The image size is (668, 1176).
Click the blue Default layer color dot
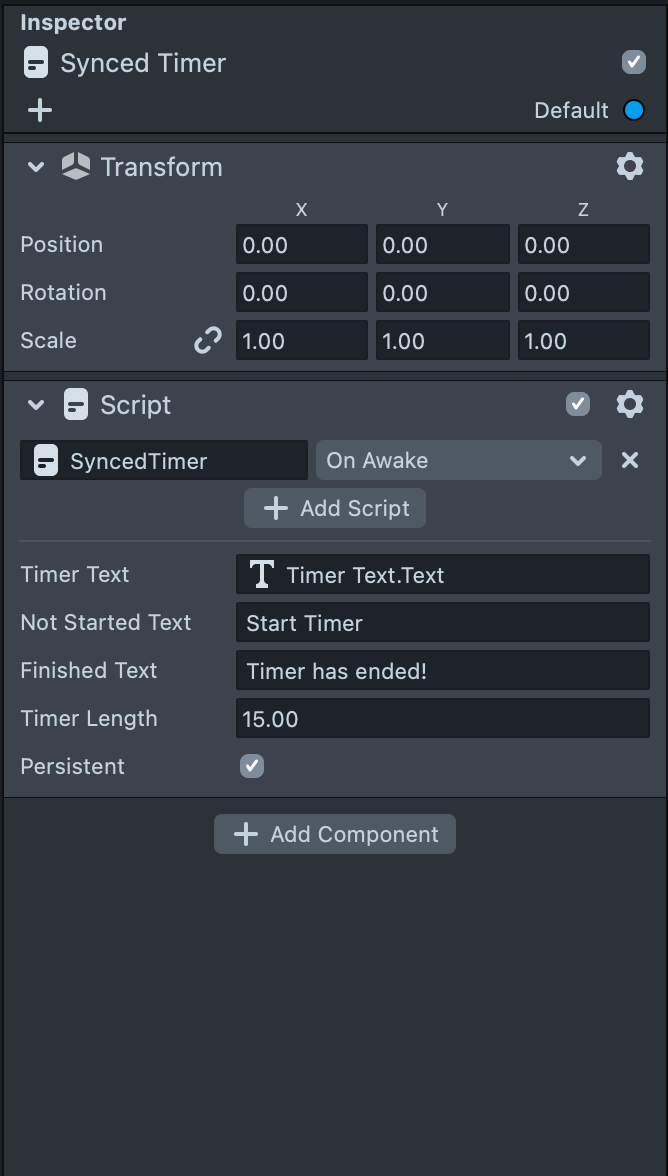coord(634,110)
